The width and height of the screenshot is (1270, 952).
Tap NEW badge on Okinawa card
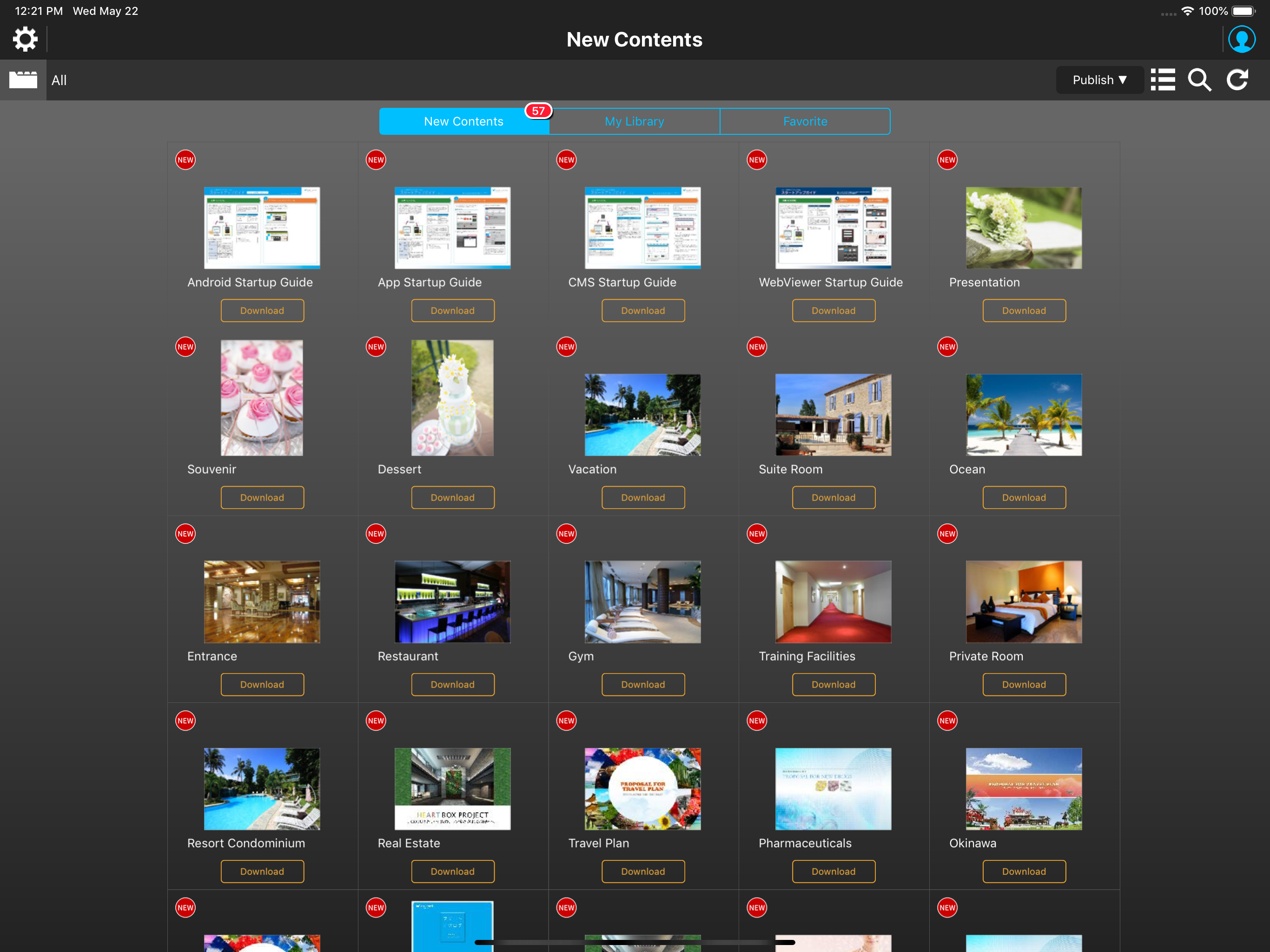tap(947, 721)
